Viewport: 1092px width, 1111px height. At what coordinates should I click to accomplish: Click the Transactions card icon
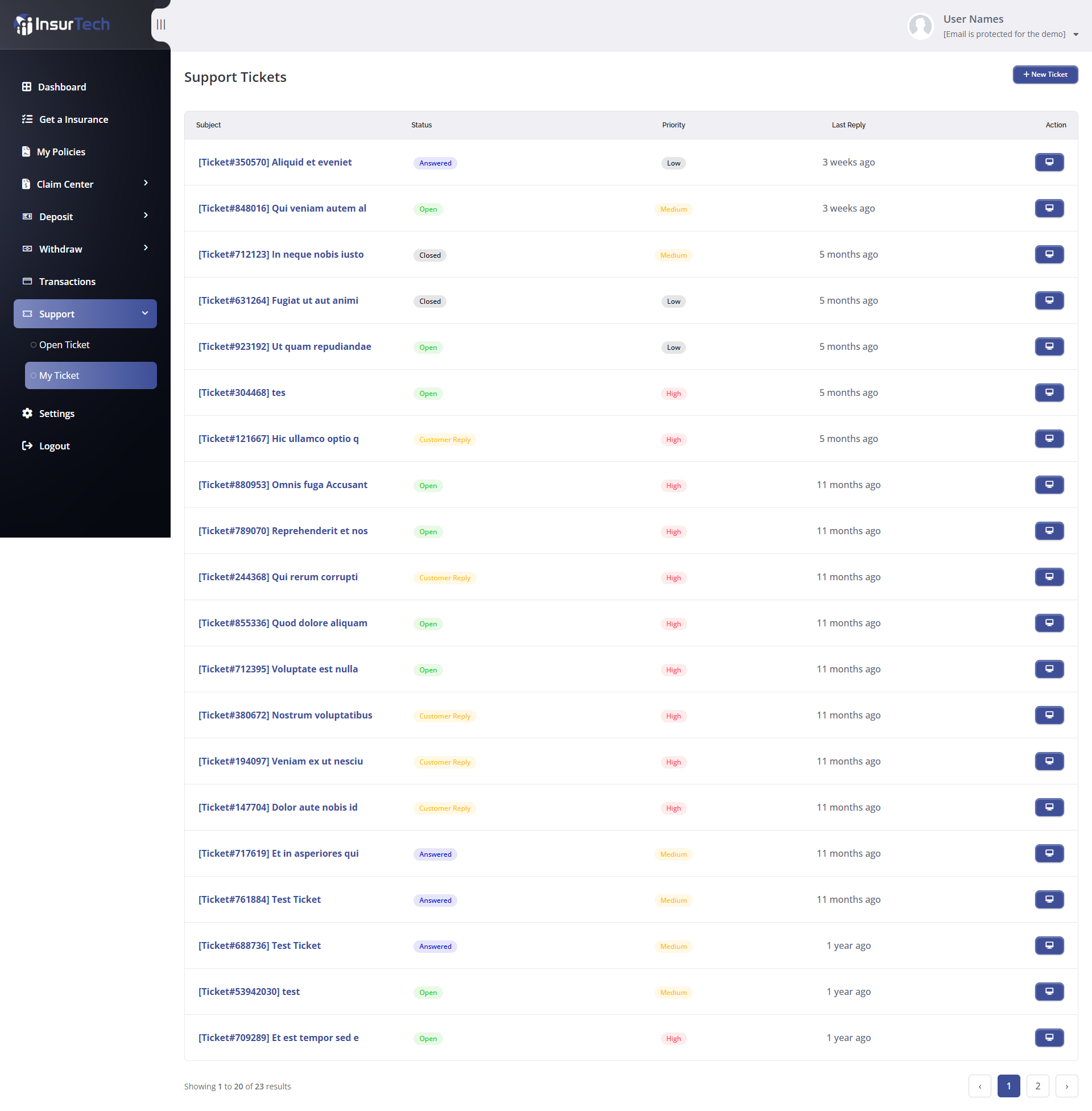pos(27,281)
